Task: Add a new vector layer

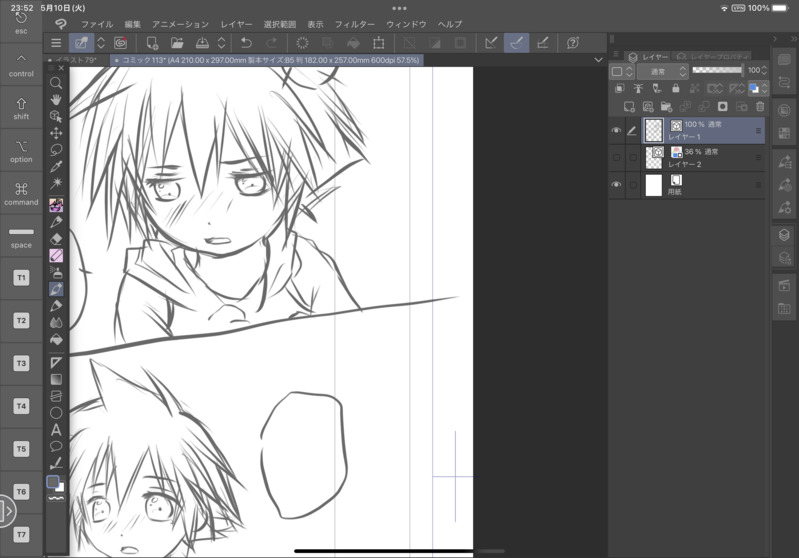Action: coord(648,107)
